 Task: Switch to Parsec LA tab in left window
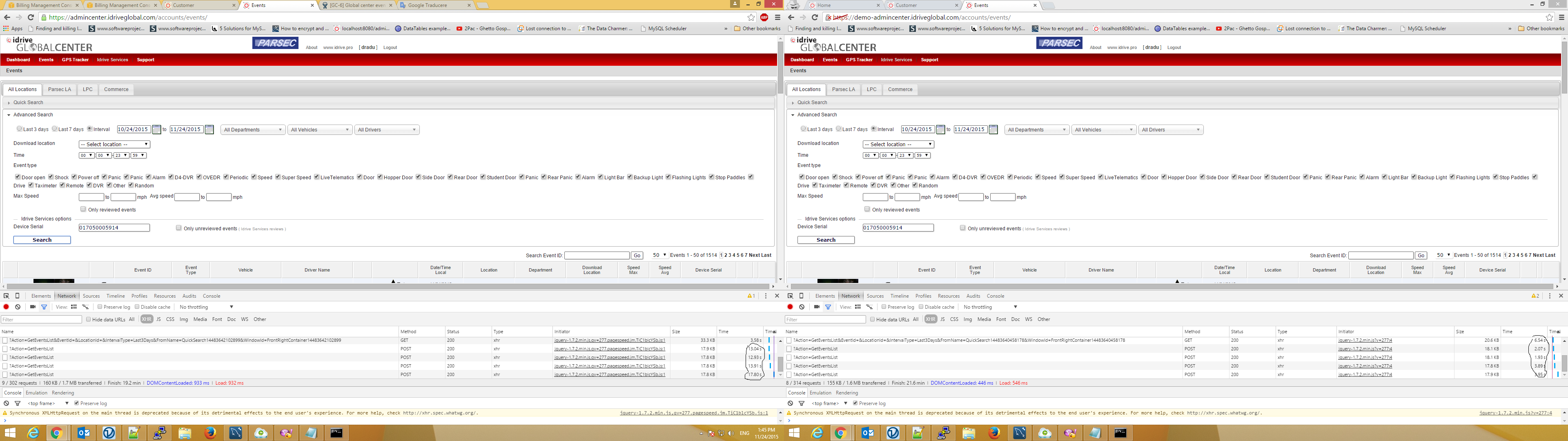click(x=60, y=89)
